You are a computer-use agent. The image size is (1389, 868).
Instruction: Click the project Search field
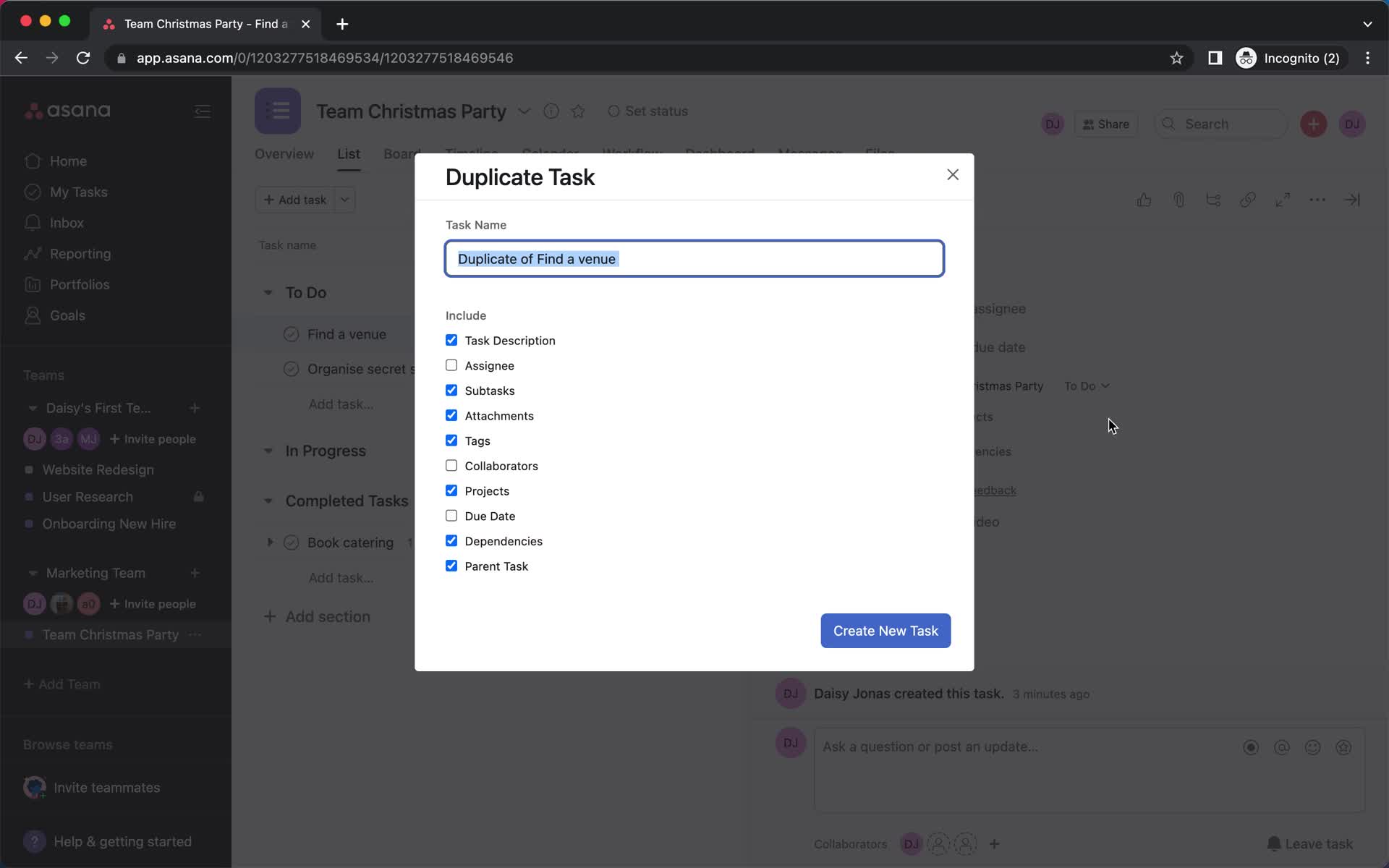click(x=1221, y=124)
